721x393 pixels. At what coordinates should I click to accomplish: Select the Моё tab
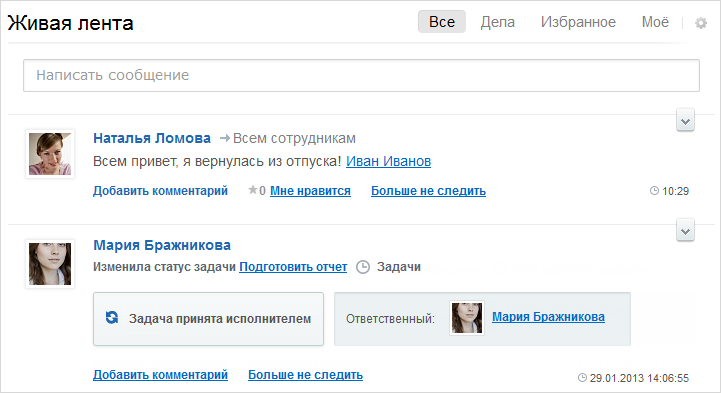click(x=655, y=22)
